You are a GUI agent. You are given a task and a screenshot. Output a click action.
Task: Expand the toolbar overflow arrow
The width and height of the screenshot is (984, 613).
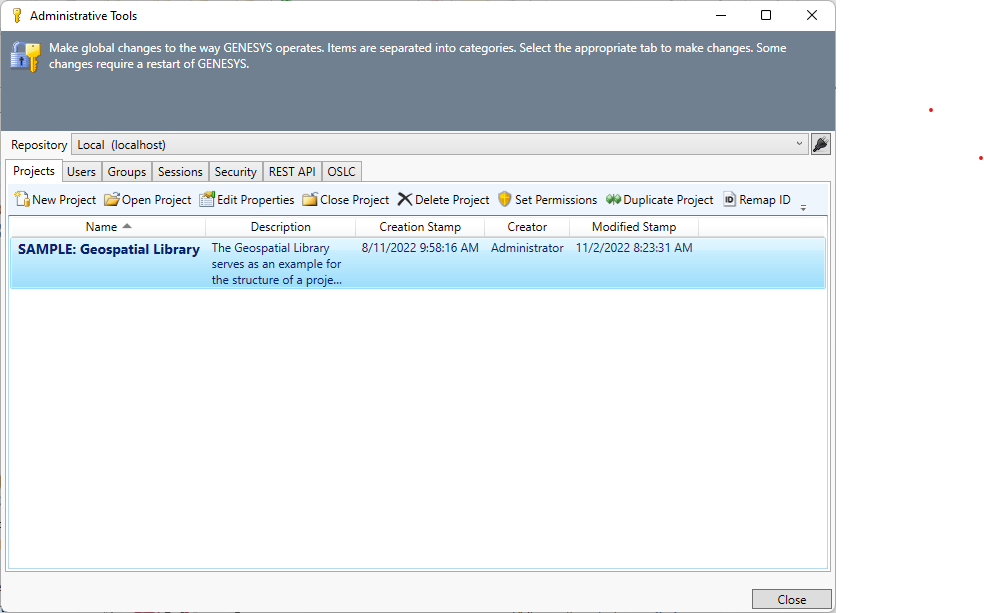[803, 207]
